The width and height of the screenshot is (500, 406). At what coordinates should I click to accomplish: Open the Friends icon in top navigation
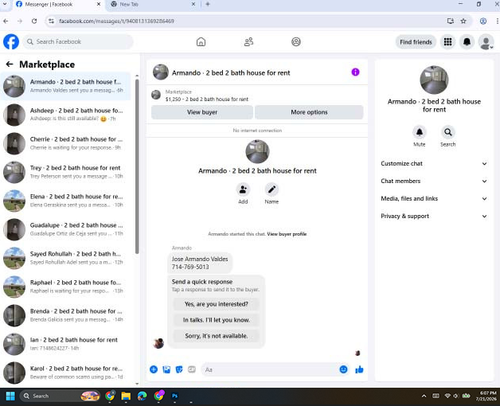249,42
